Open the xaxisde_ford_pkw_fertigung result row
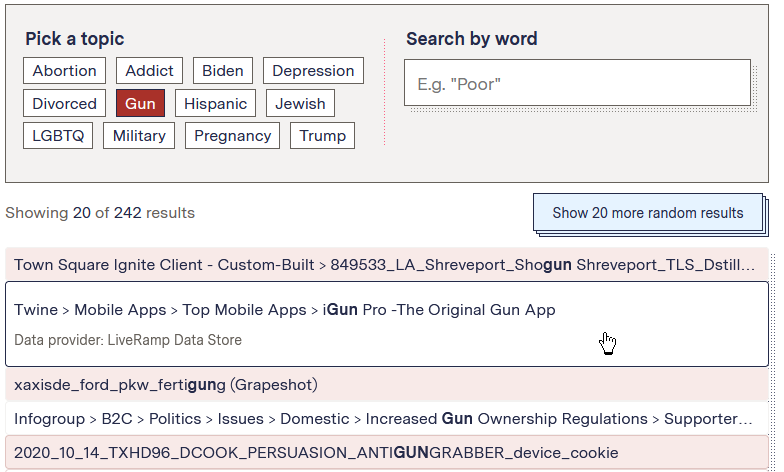784x472 pixels. (387, 384)
